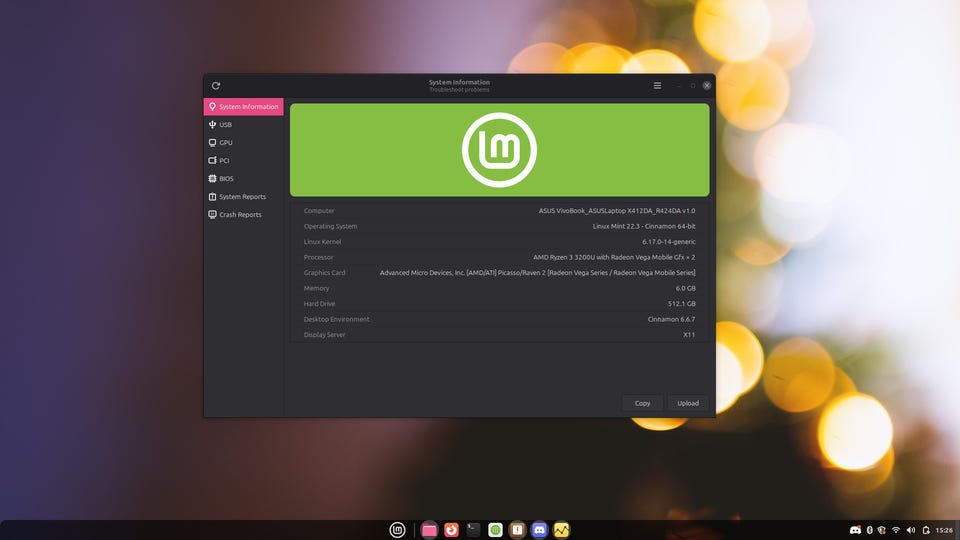Select the USB sidebar section
The image size is (960, 540).
226,125
